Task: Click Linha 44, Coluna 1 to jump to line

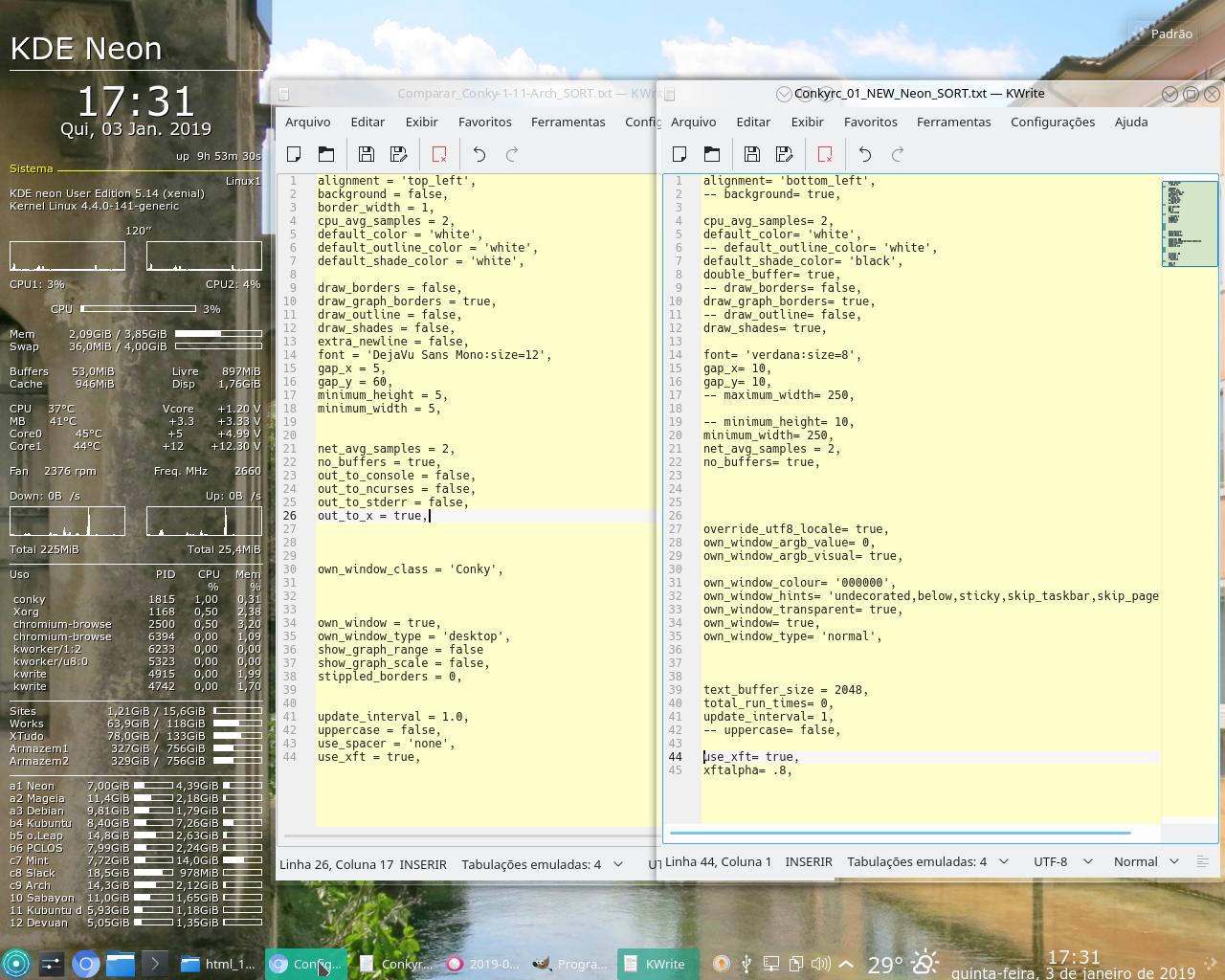Action: 720,861
